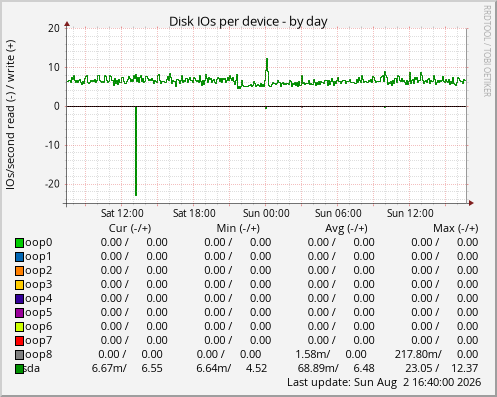The height and width of the screenshot is (397, 497).
Task: Select the oop5 device label
Action: [x=38, y=313]
